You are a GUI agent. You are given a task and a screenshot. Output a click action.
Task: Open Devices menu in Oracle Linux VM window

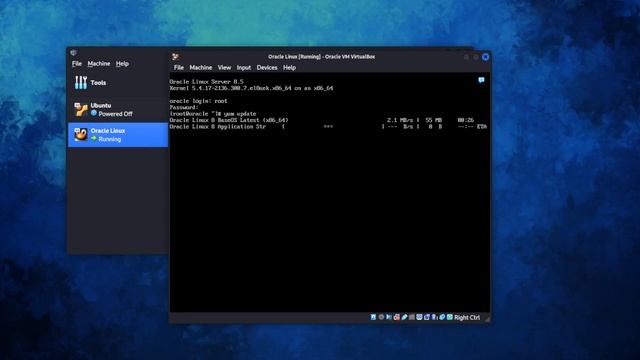267,68
